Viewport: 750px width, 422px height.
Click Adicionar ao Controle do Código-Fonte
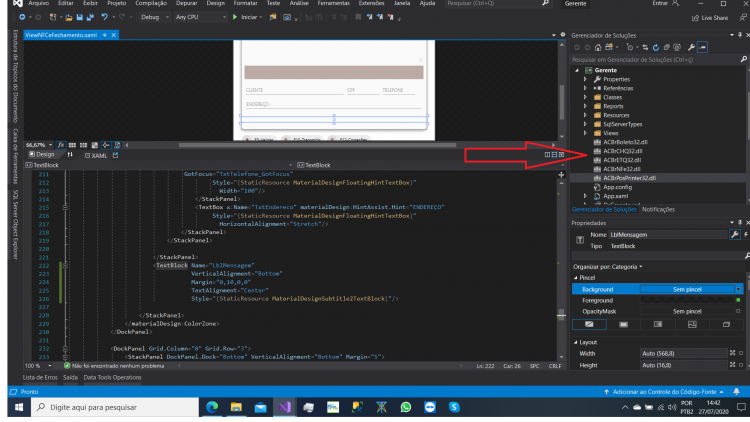(664, 392)
